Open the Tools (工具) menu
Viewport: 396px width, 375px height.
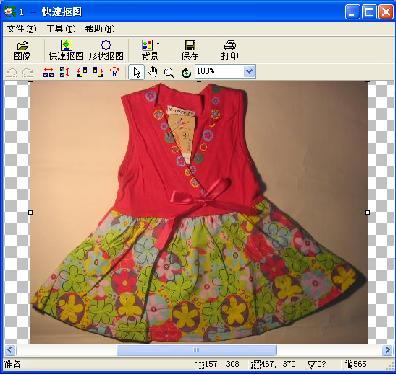61,29
